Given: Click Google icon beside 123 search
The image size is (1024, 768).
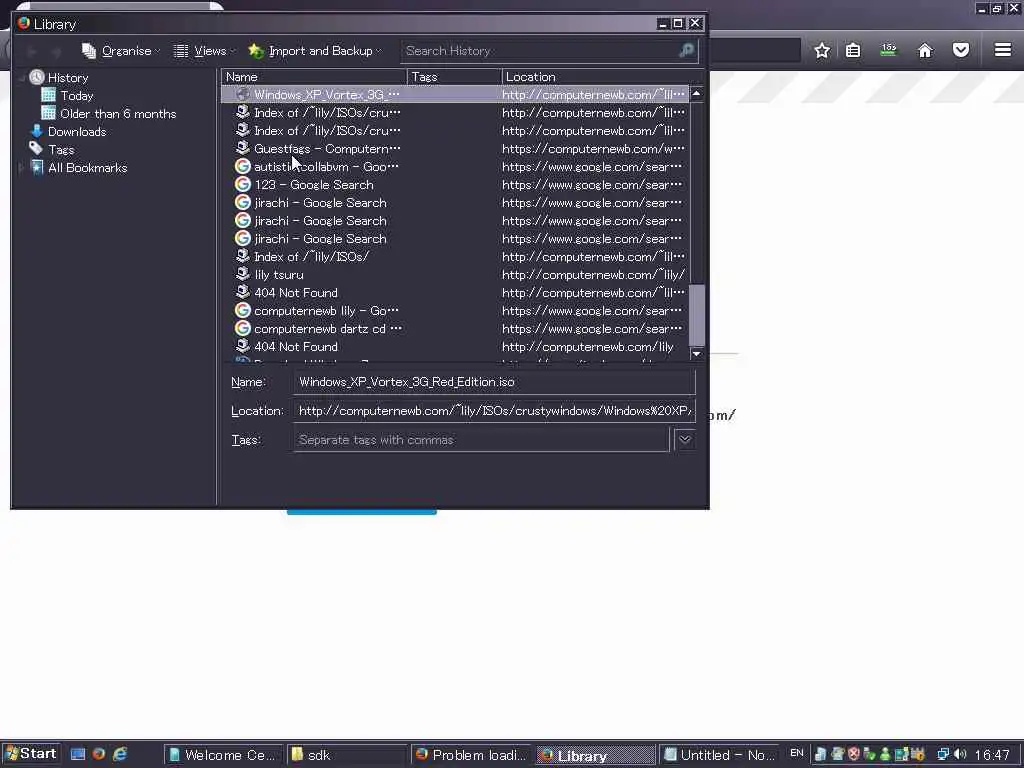Looking at the screenshot, I should pyautogui.click(x=243, y=184).
